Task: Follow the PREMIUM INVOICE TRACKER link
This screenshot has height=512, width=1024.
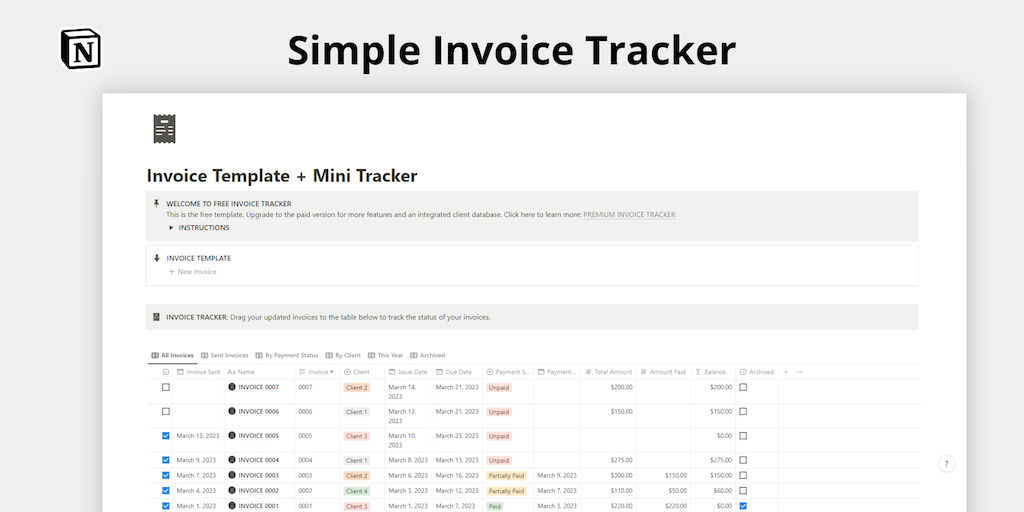Action: click(629, 215)
